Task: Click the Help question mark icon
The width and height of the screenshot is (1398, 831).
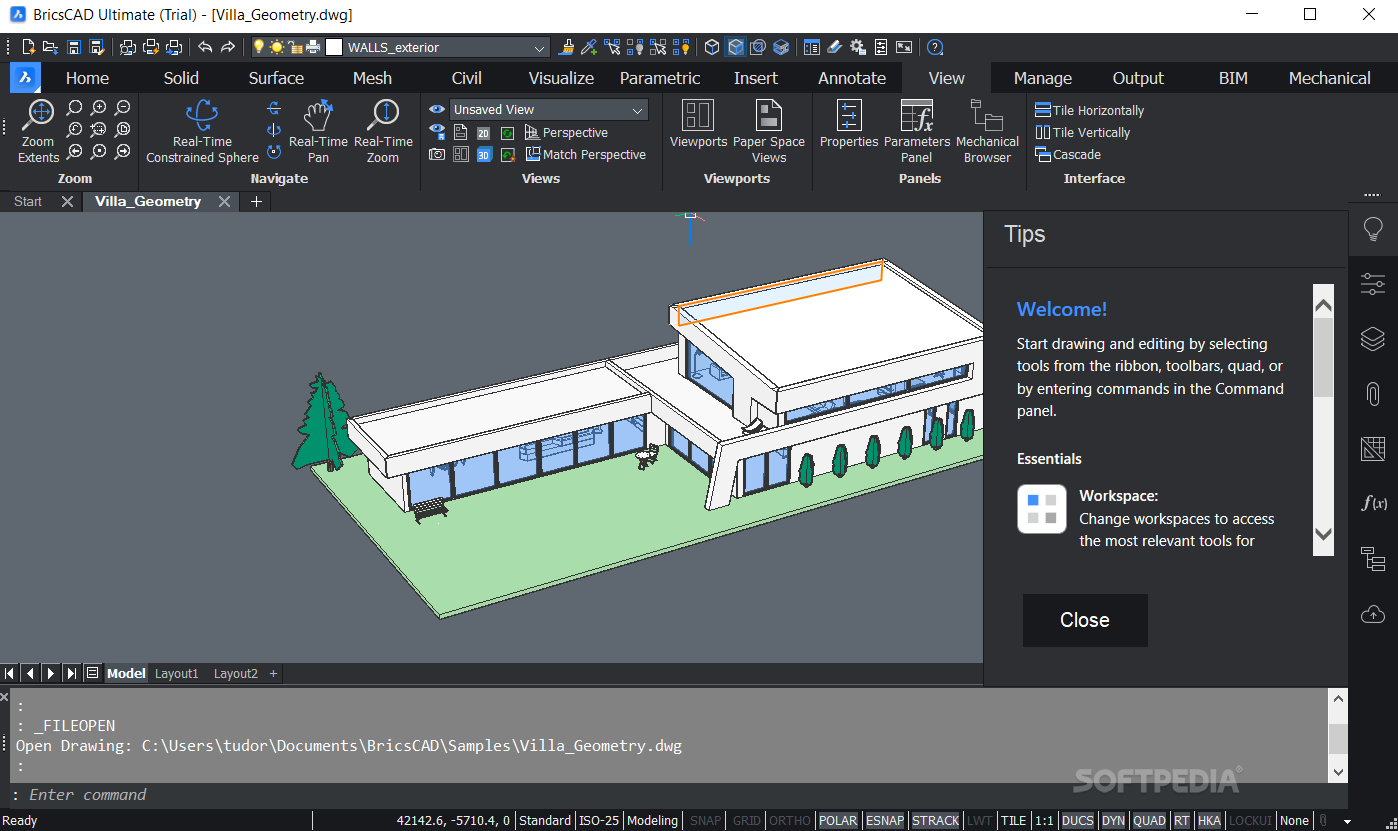Action: click(935, 47)
